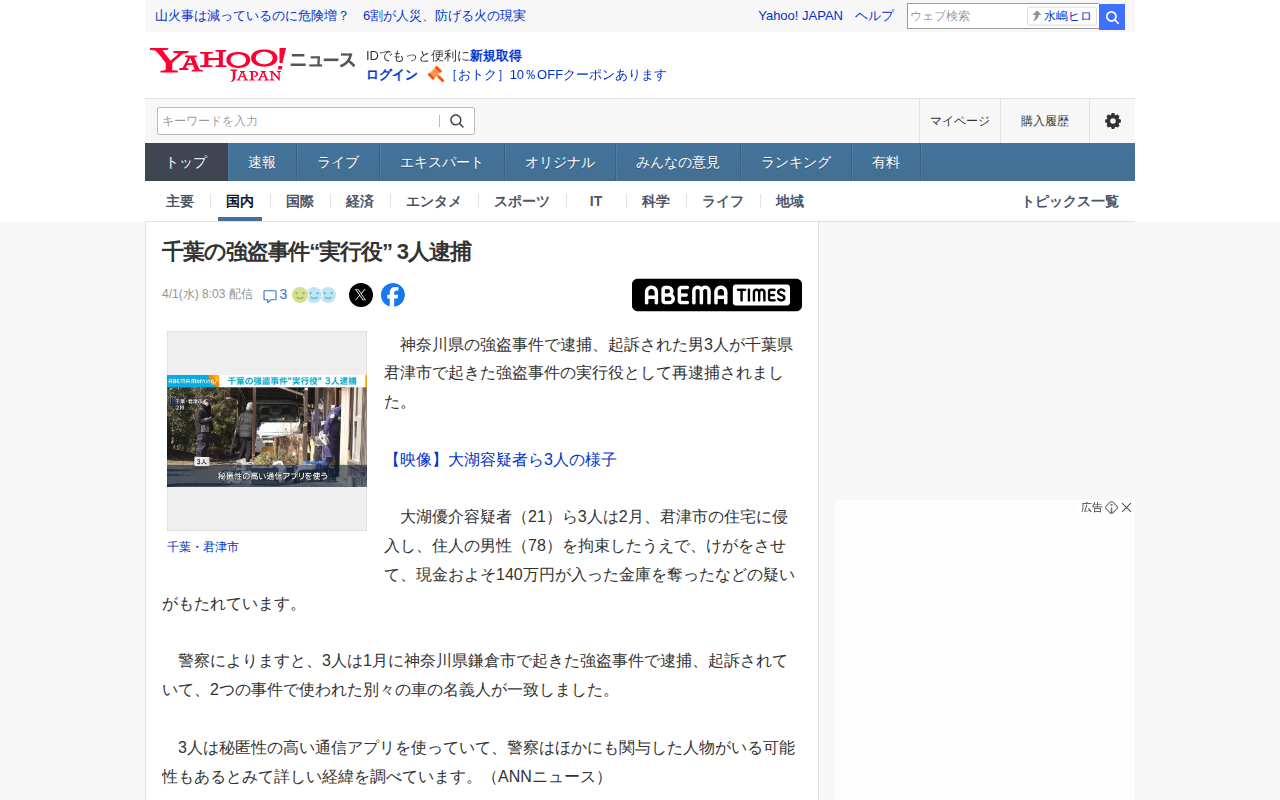Open マイページ

point(960,121)
